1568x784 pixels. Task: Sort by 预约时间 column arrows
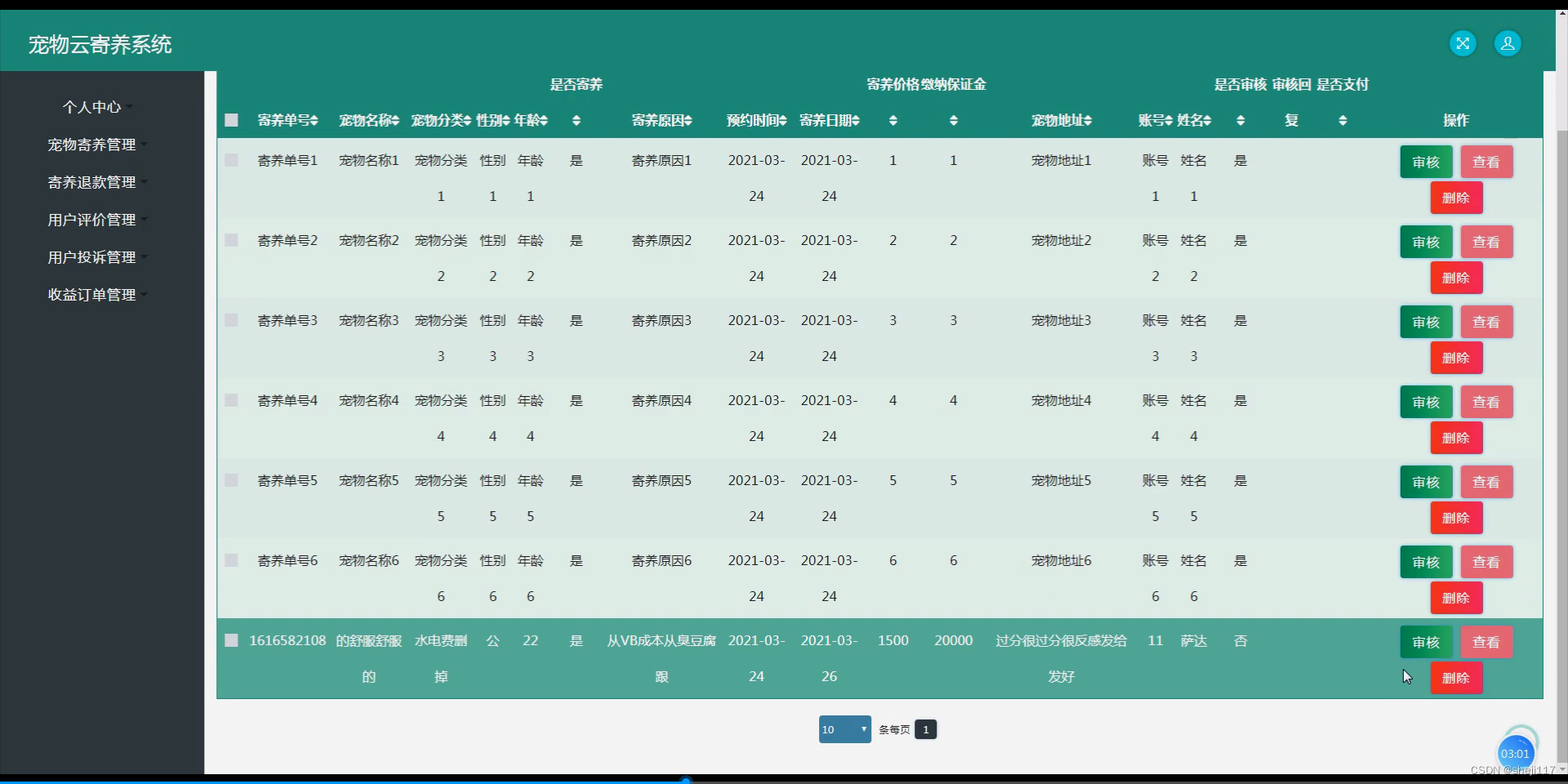coord(783,121)
